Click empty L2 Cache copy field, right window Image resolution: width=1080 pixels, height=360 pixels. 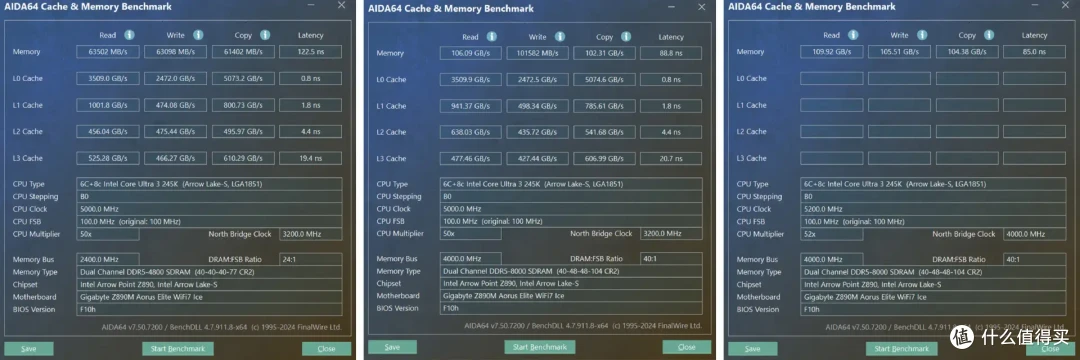point(967,131)
